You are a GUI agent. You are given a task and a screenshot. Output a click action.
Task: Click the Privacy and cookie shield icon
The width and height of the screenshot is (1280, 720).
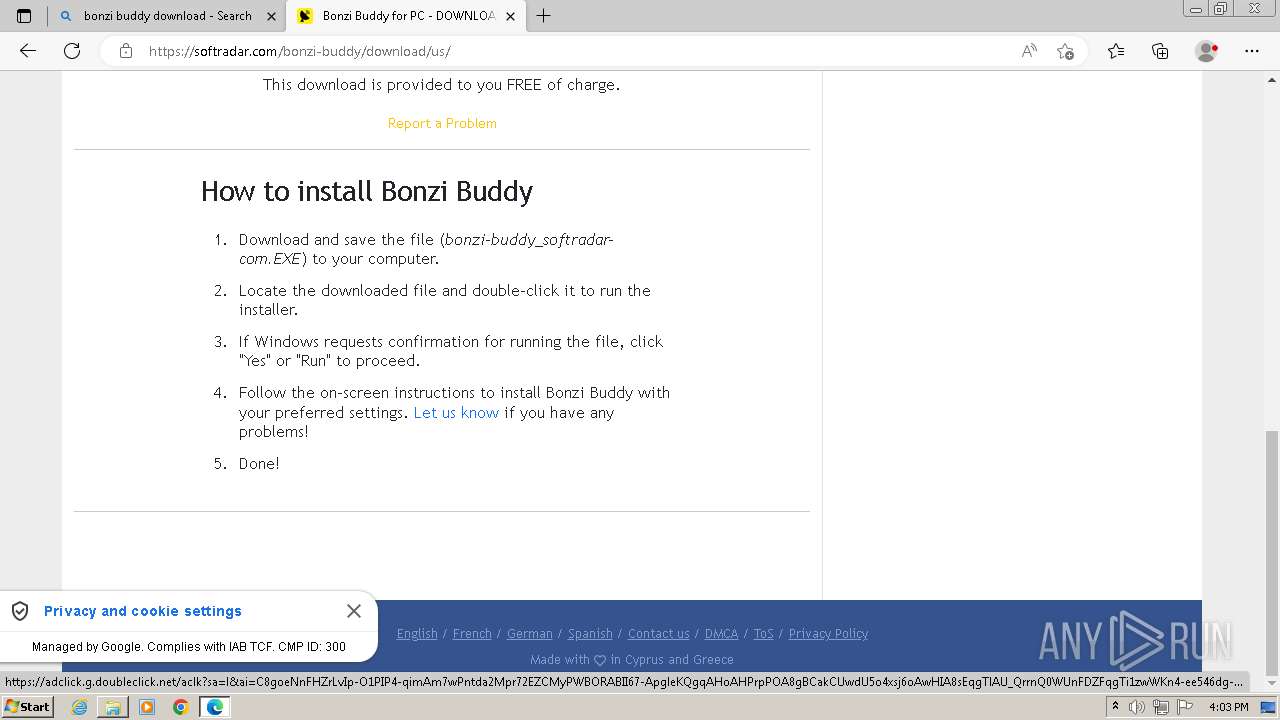[x=20, y=611]
